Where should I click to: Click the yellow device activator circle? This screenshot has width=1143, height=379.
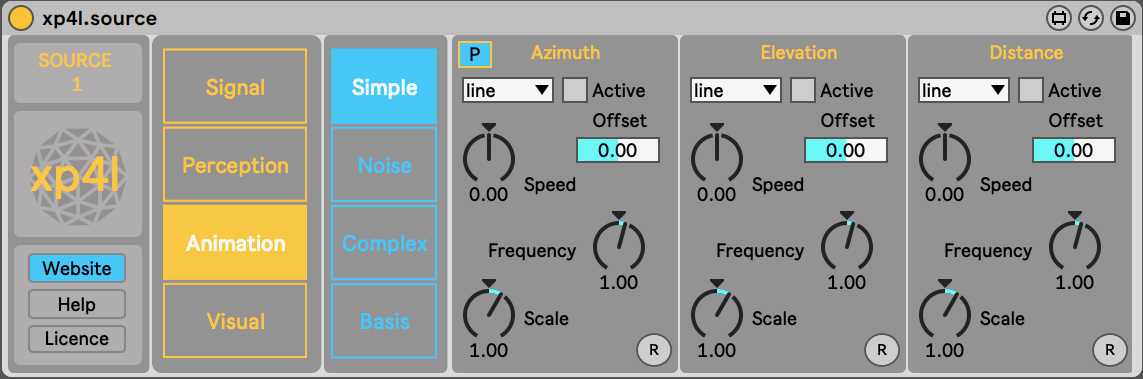click(x=22, y=17)
